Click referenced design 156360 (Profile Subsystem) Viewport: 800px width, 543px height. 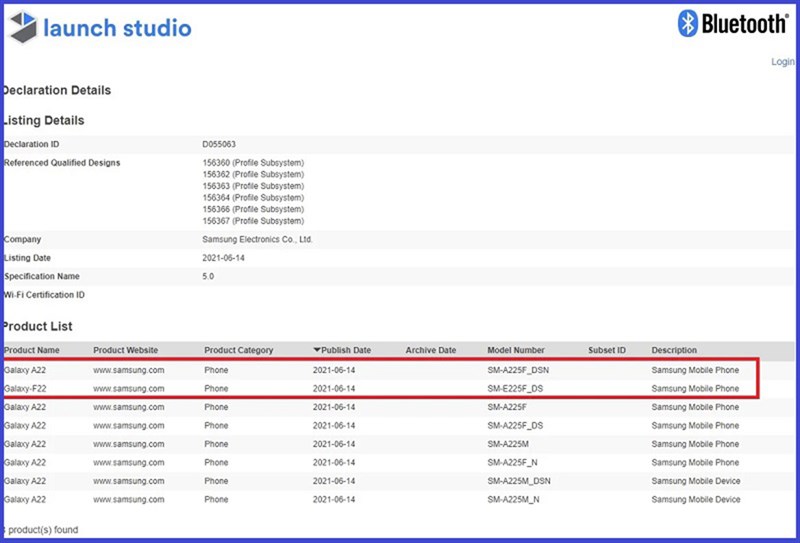(x=253, y=163)
